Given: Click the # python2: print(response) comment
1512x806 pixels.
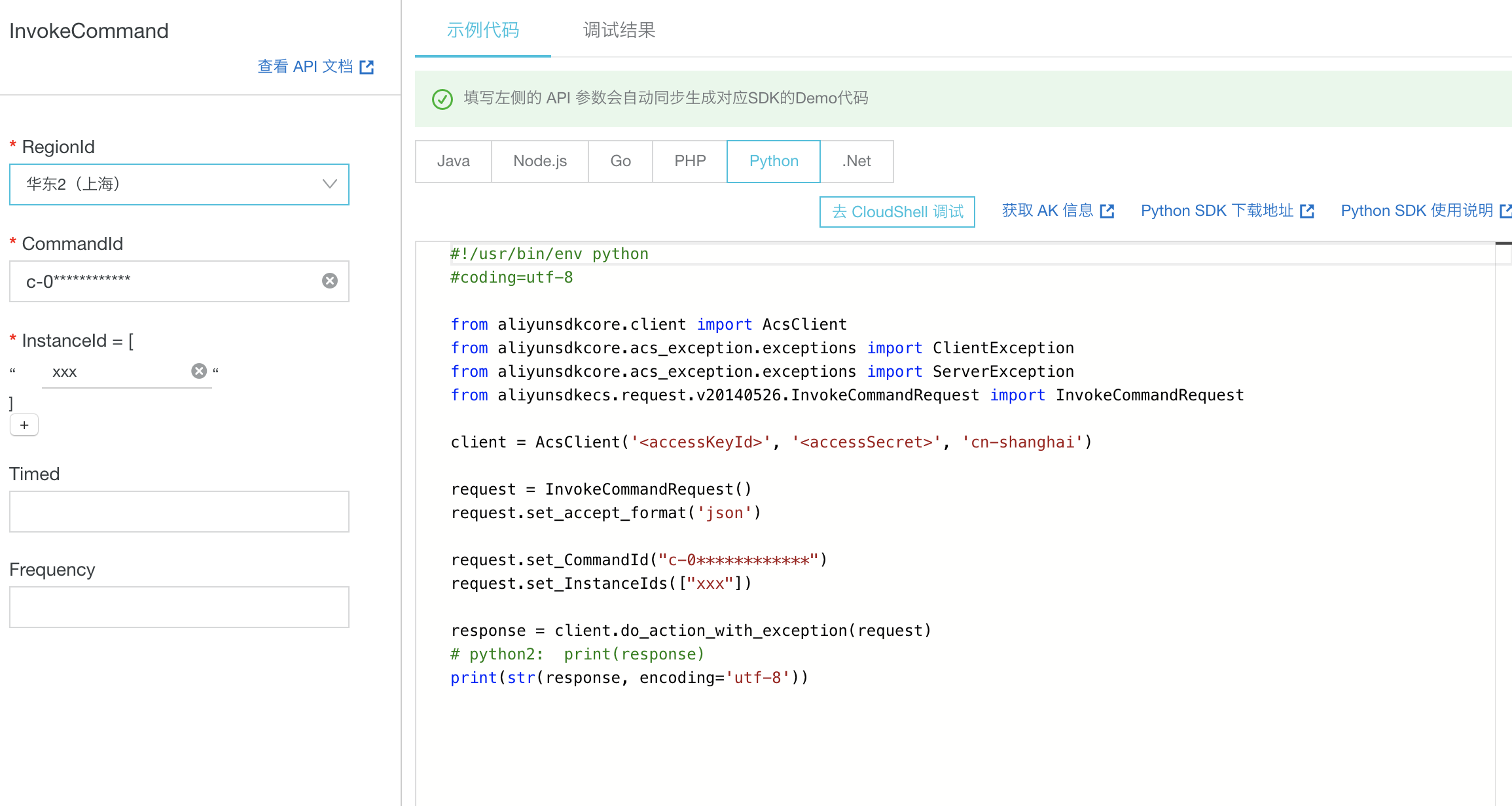Looking at the screenshot, I should 577,654.
